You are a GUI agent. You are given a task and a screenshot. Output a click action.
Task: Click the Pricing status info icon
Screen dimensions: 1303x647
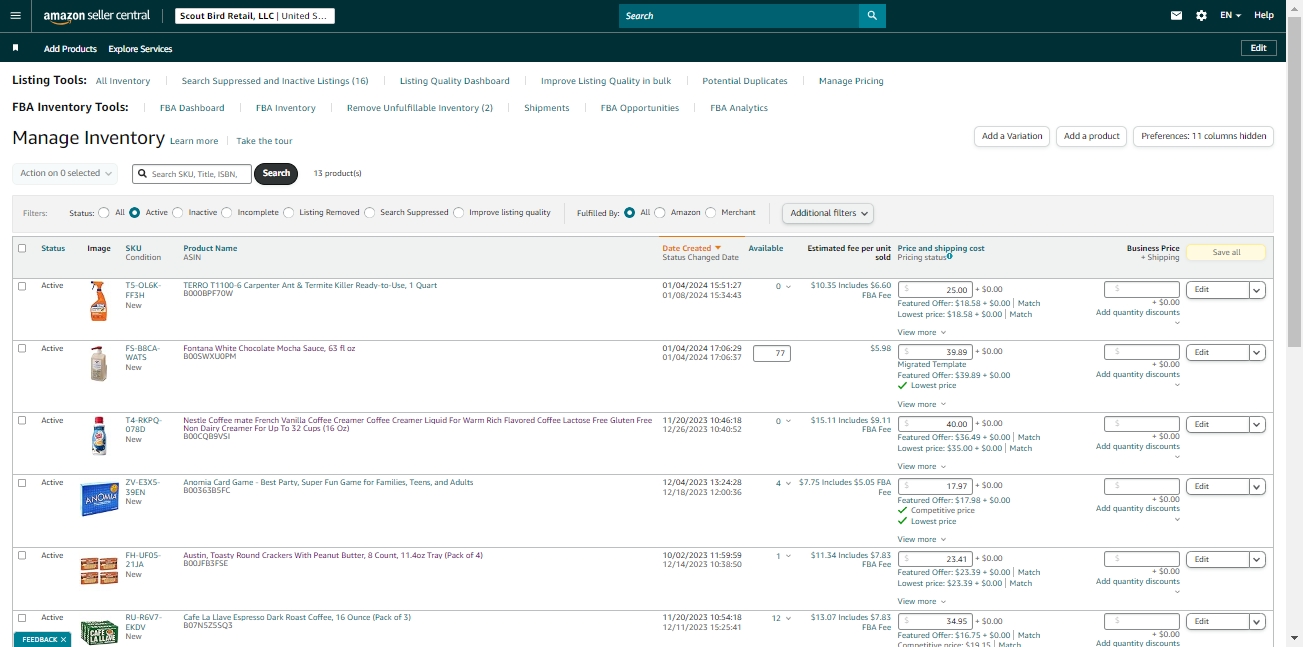coord(949,257)
